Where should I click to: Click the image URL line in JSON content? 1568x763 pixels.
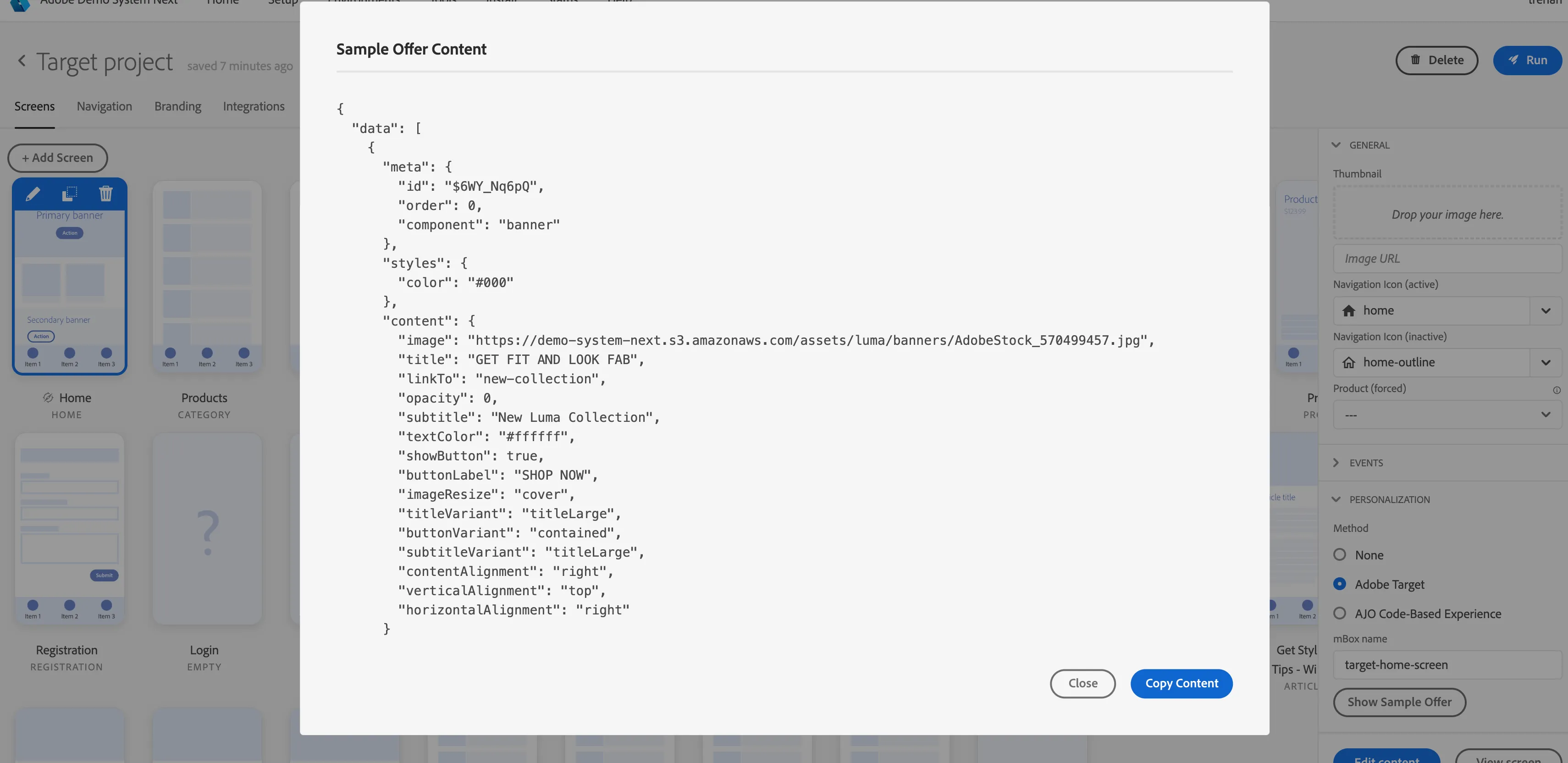click(x=776, y=340)
